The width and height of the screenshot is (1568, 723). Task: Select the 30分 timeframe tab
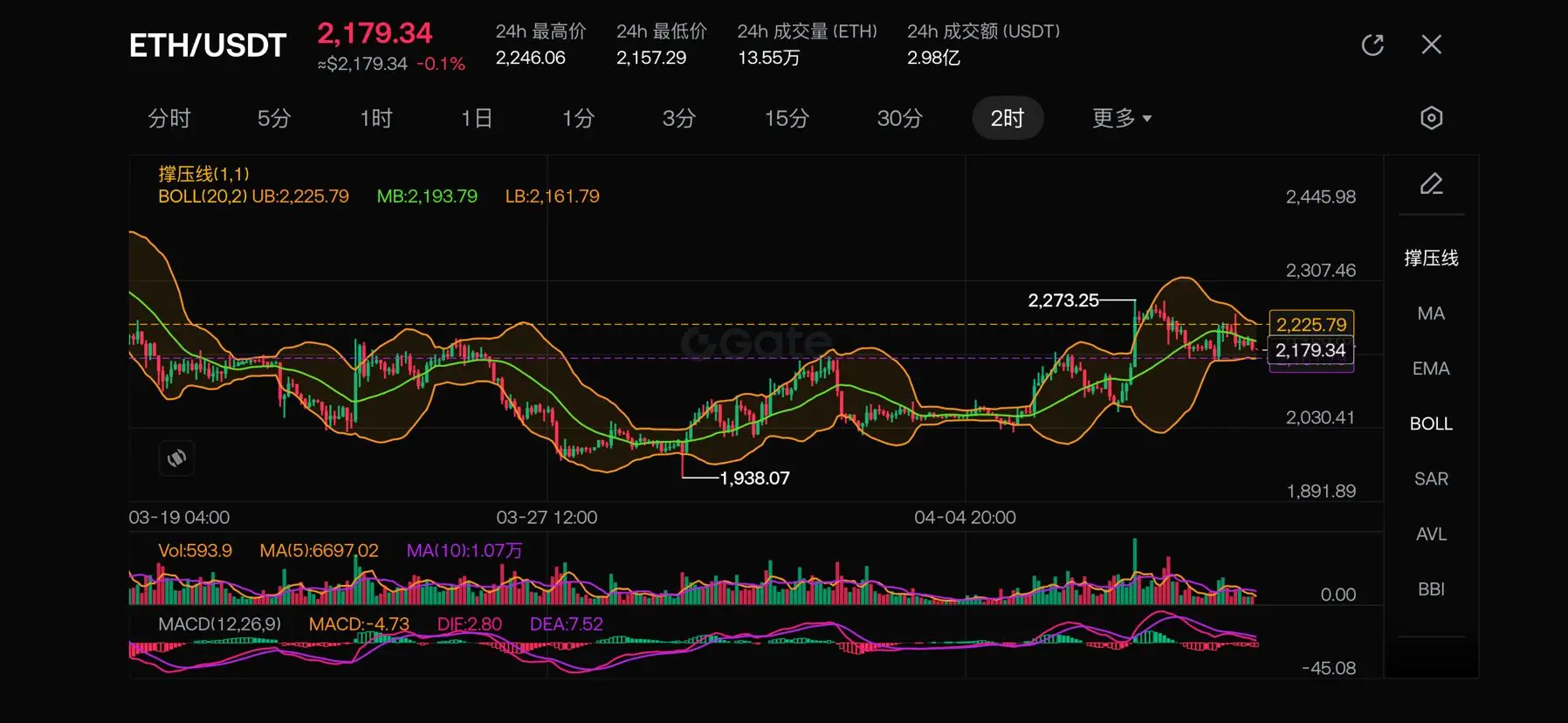click(899, 118)
